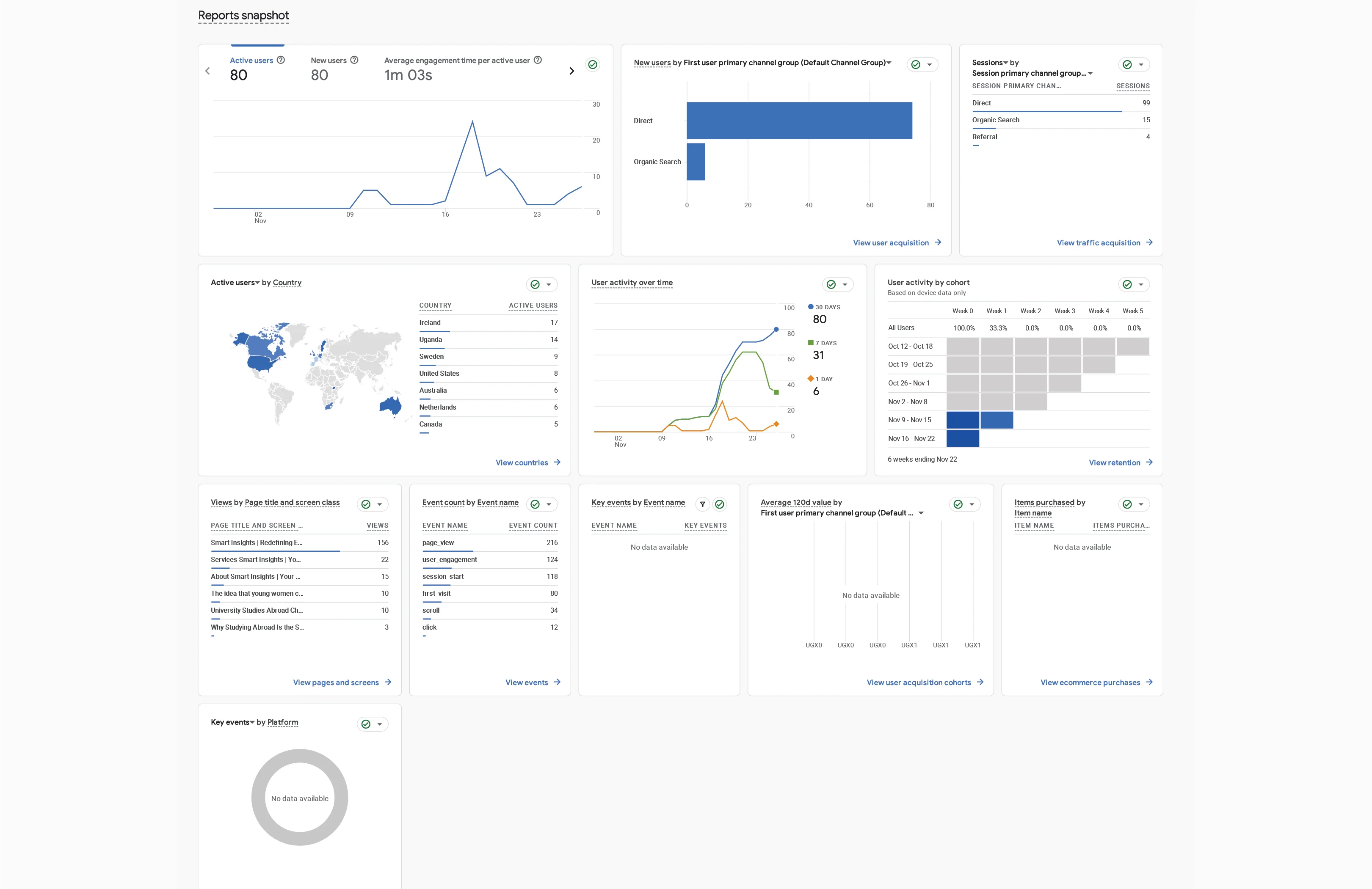Viewport: 1372px width, 889px height.
Task: Click the help icon beside Active users
Action: point(281,60)
